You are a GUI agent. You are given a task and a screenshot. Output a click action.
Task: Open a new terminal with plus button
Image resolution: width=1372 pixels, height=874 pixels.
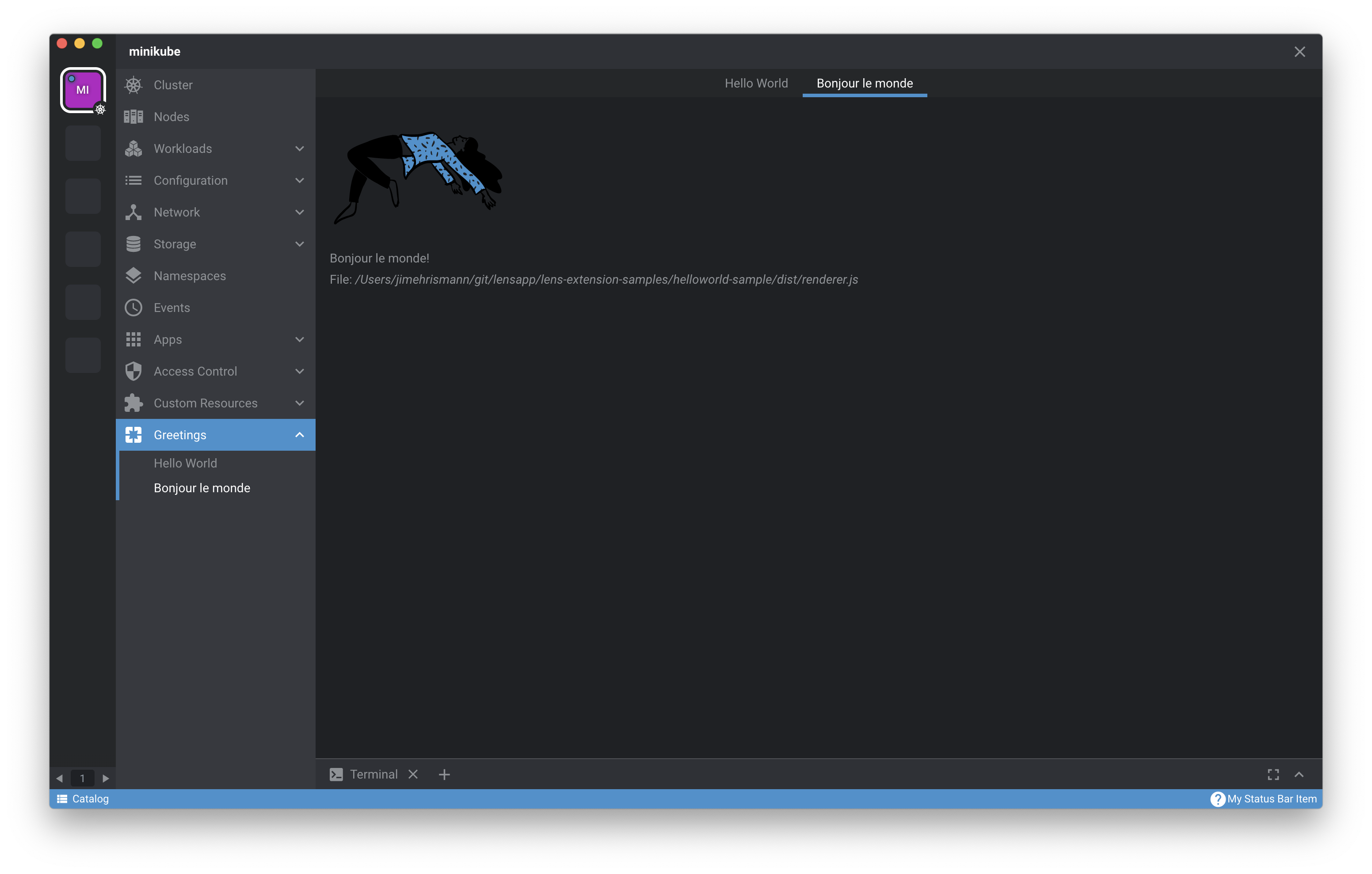(444, 774)
